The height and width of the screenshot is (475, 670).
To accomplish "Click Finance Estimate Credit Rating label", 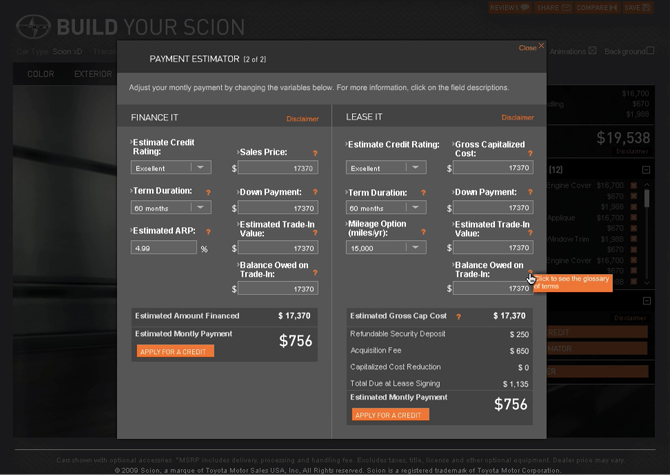I will (x=163, y=147).
